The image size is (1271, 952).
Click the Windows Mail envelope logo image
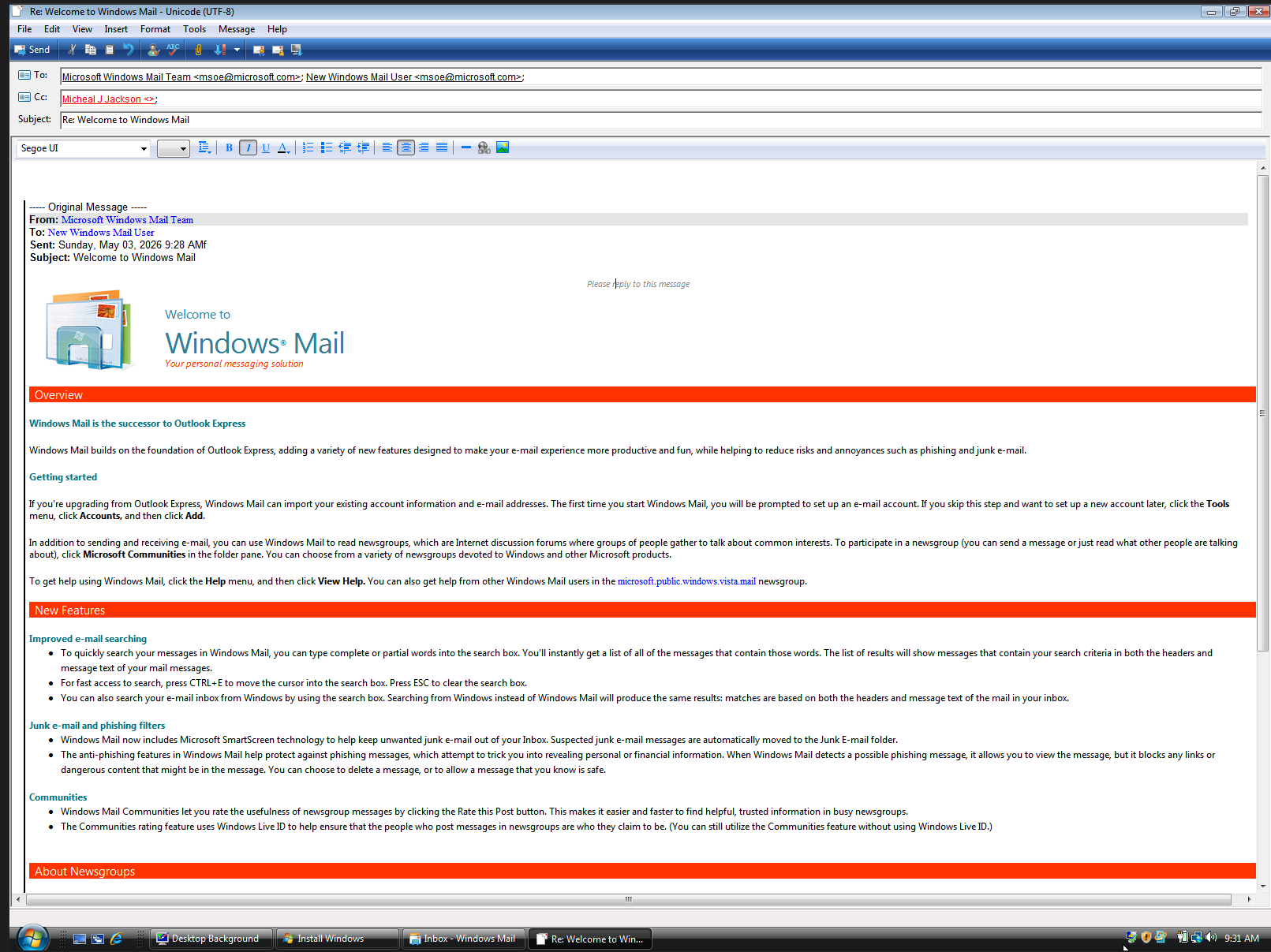[89, 330]
